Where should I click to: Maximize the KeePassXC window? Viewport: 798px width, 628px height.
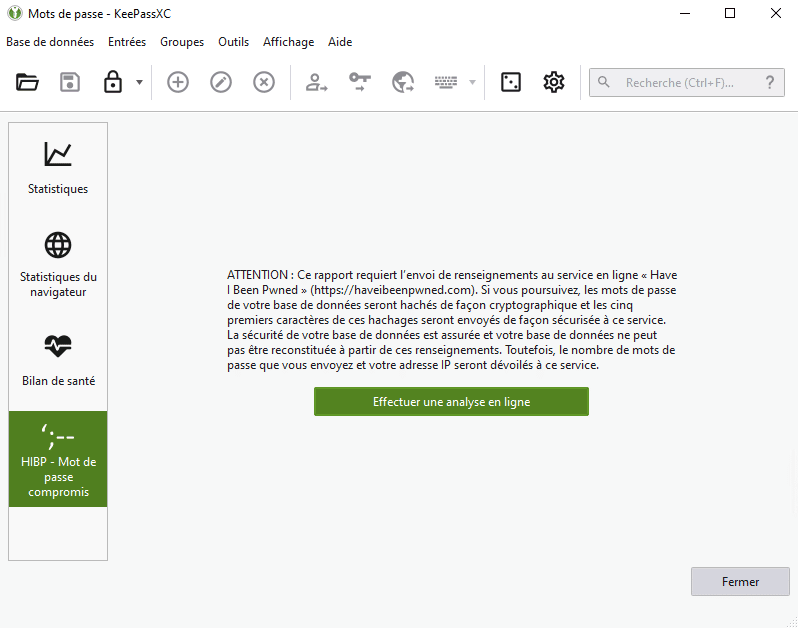tap(730, 13)
